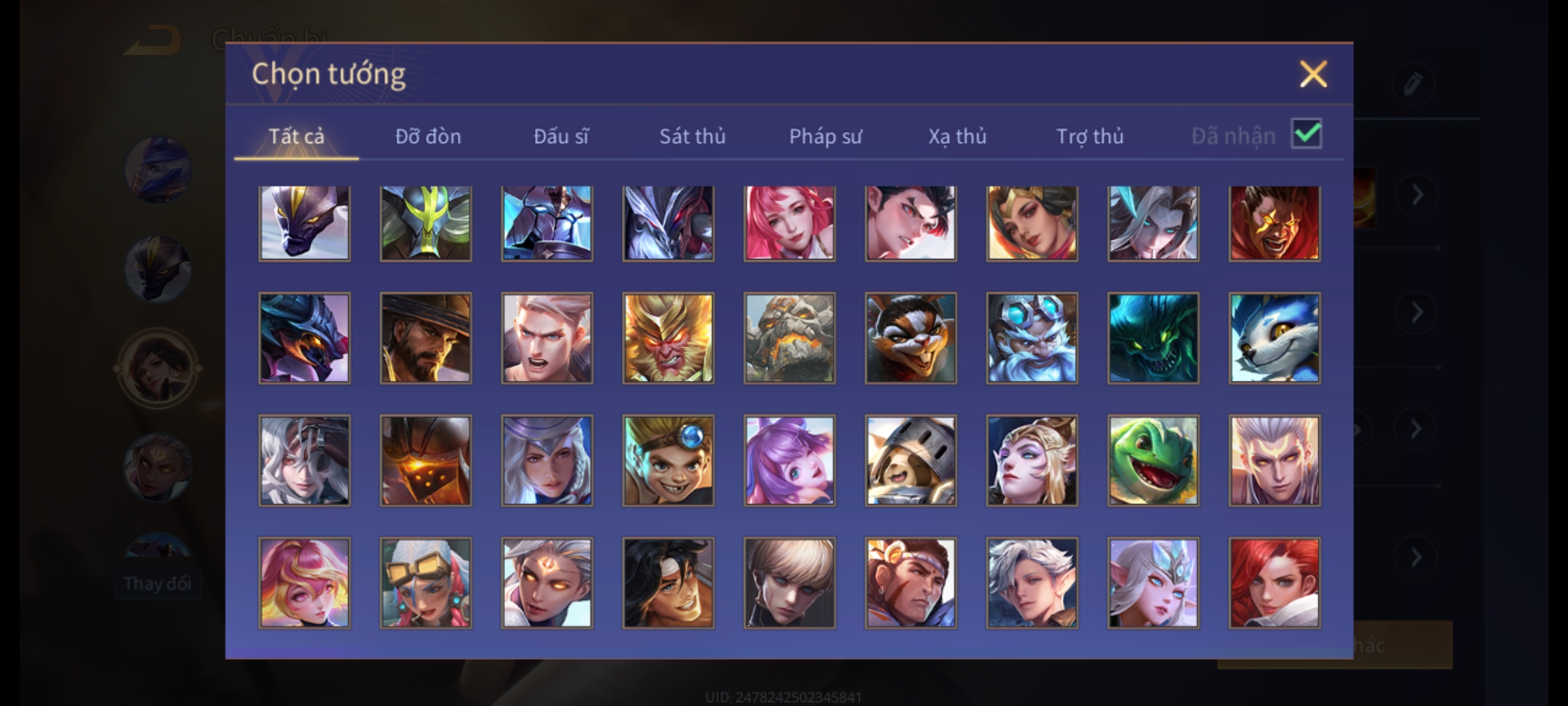Select the armored bear with helmet portrait
The image size is (1568, 706).
click(911, 460)
